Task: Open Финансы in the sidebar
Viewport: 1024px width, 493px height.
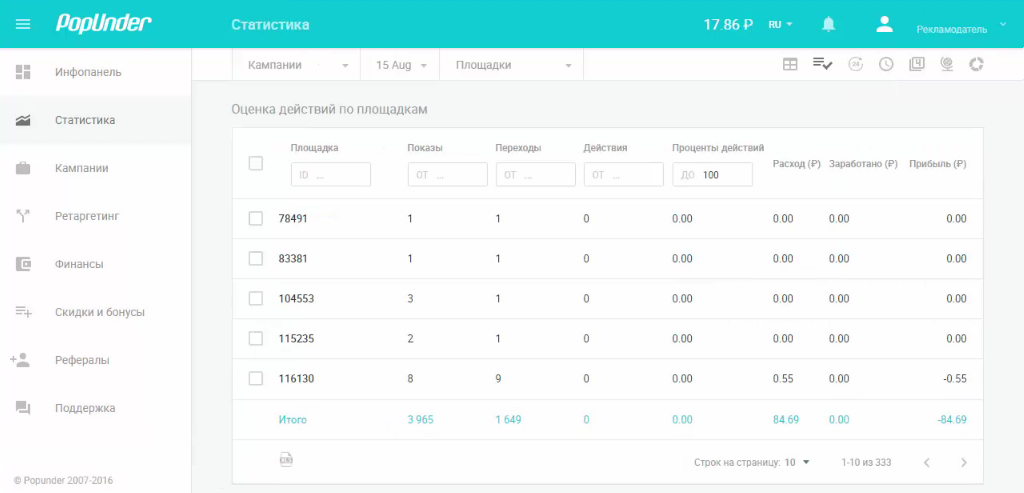Action: coord(79,264)
